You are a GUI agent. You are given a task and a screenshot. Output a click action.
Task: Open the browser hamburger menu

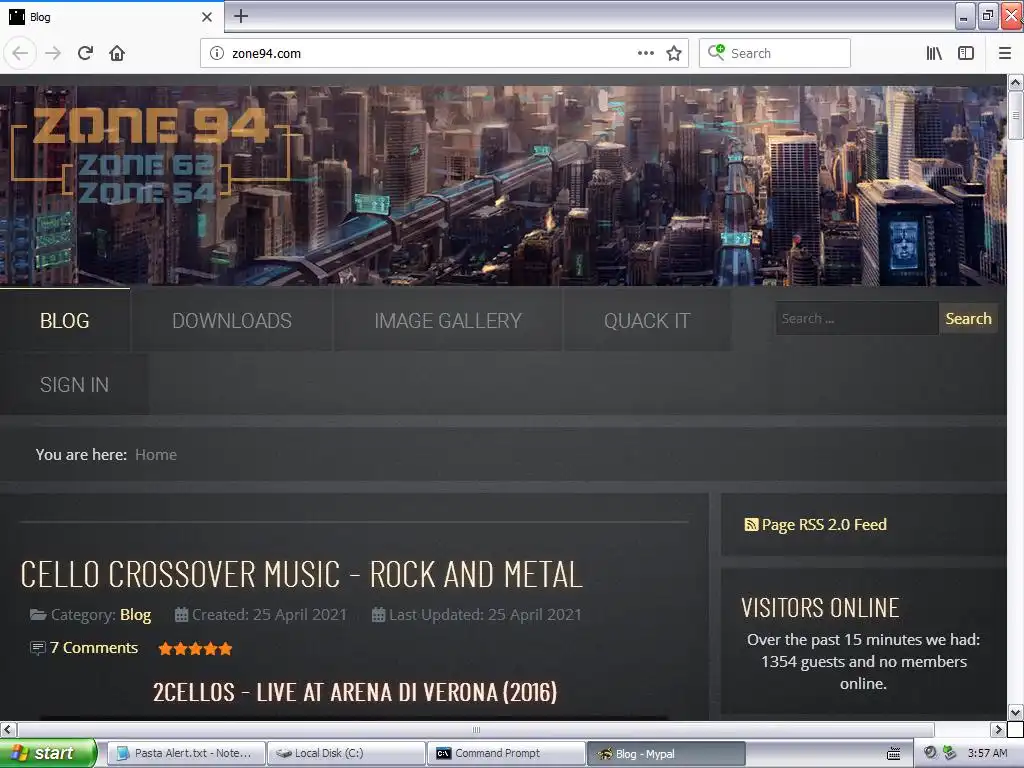[1005, 53]
